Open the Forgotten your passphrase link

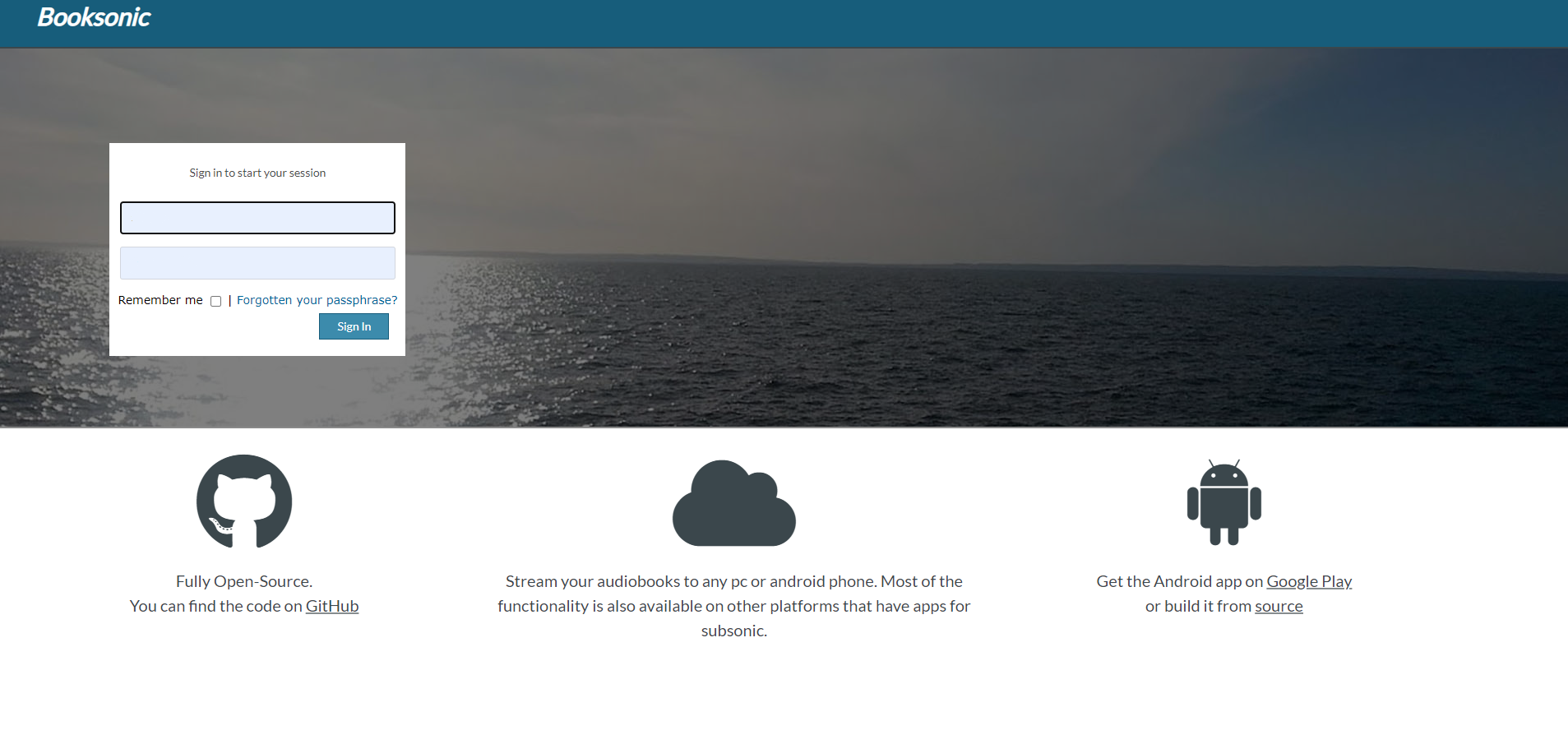317,300
